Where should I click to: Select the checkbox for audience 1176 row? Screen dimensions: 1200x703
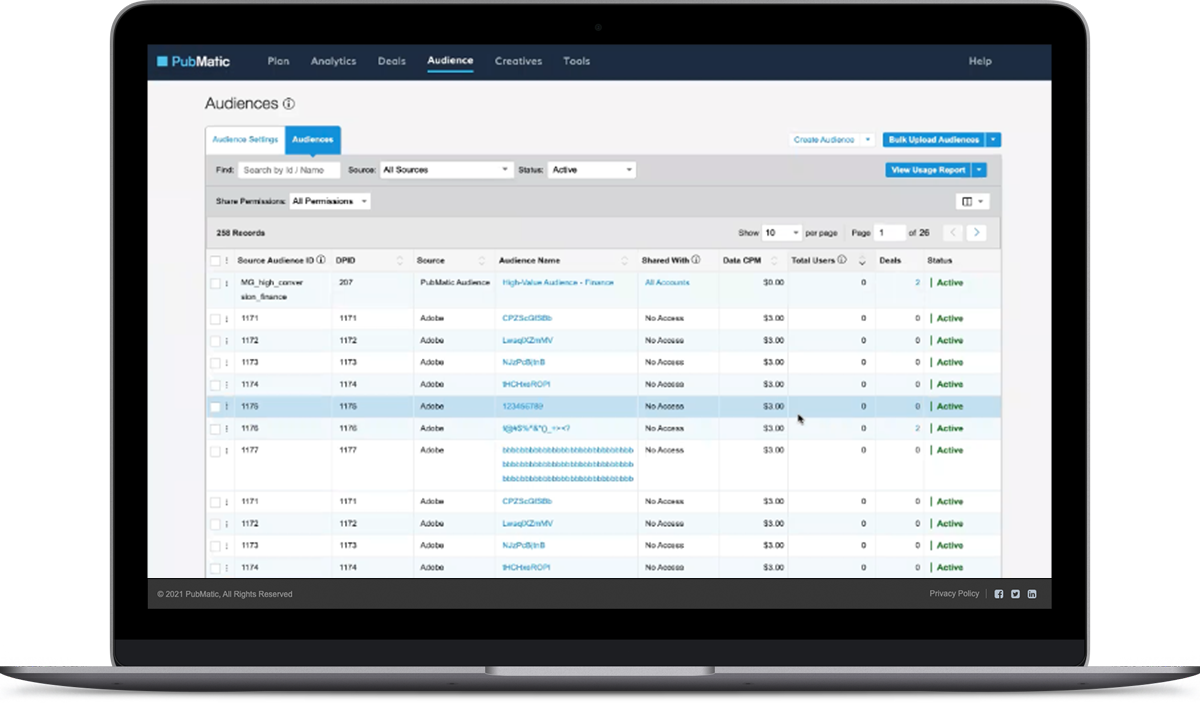point(215,429)
